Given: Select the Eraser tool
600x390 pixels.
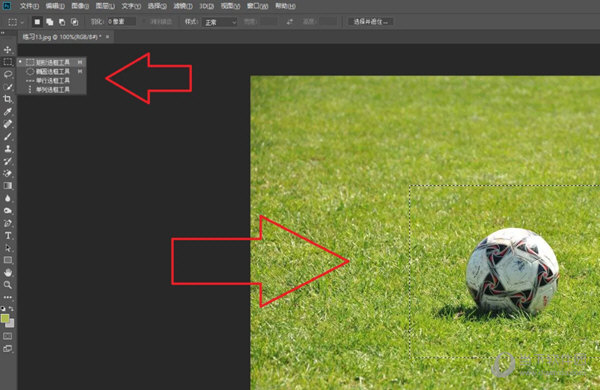Looking at the screenshot, I should tap(8, 173).
